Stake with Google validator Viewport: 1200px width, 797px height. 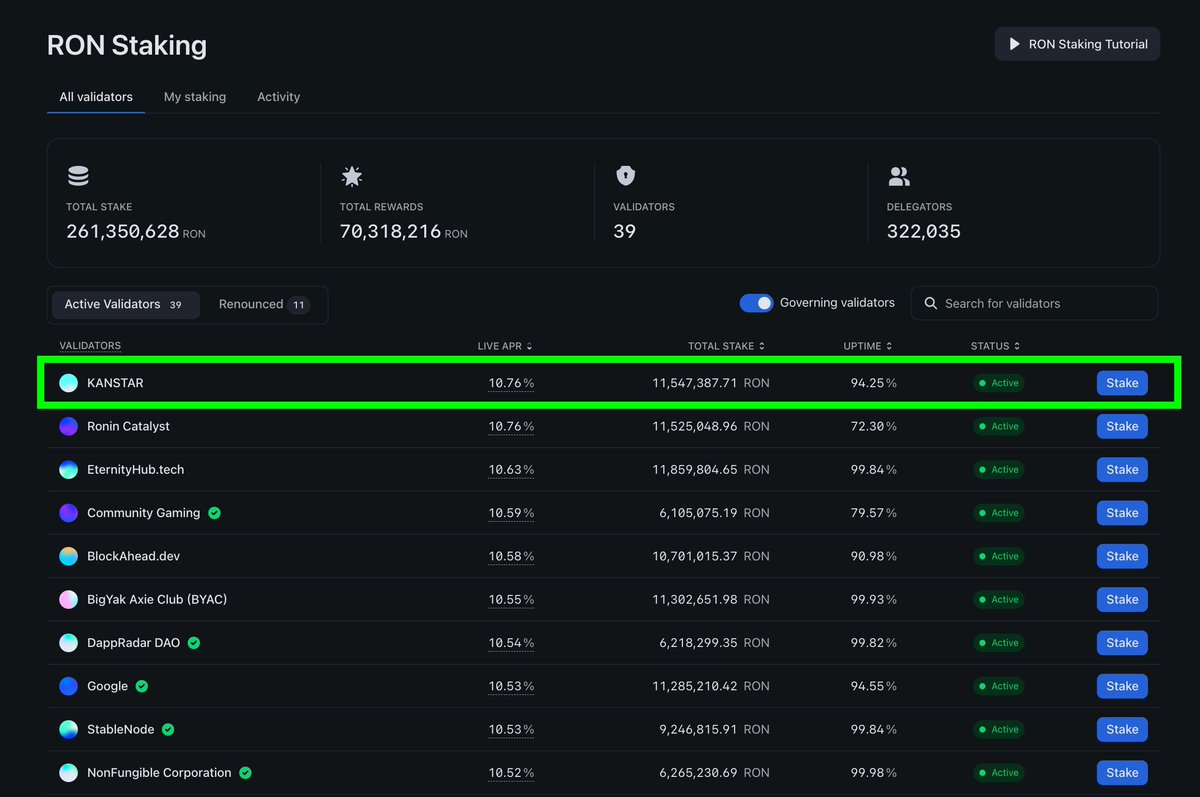tap(1122, 686)
